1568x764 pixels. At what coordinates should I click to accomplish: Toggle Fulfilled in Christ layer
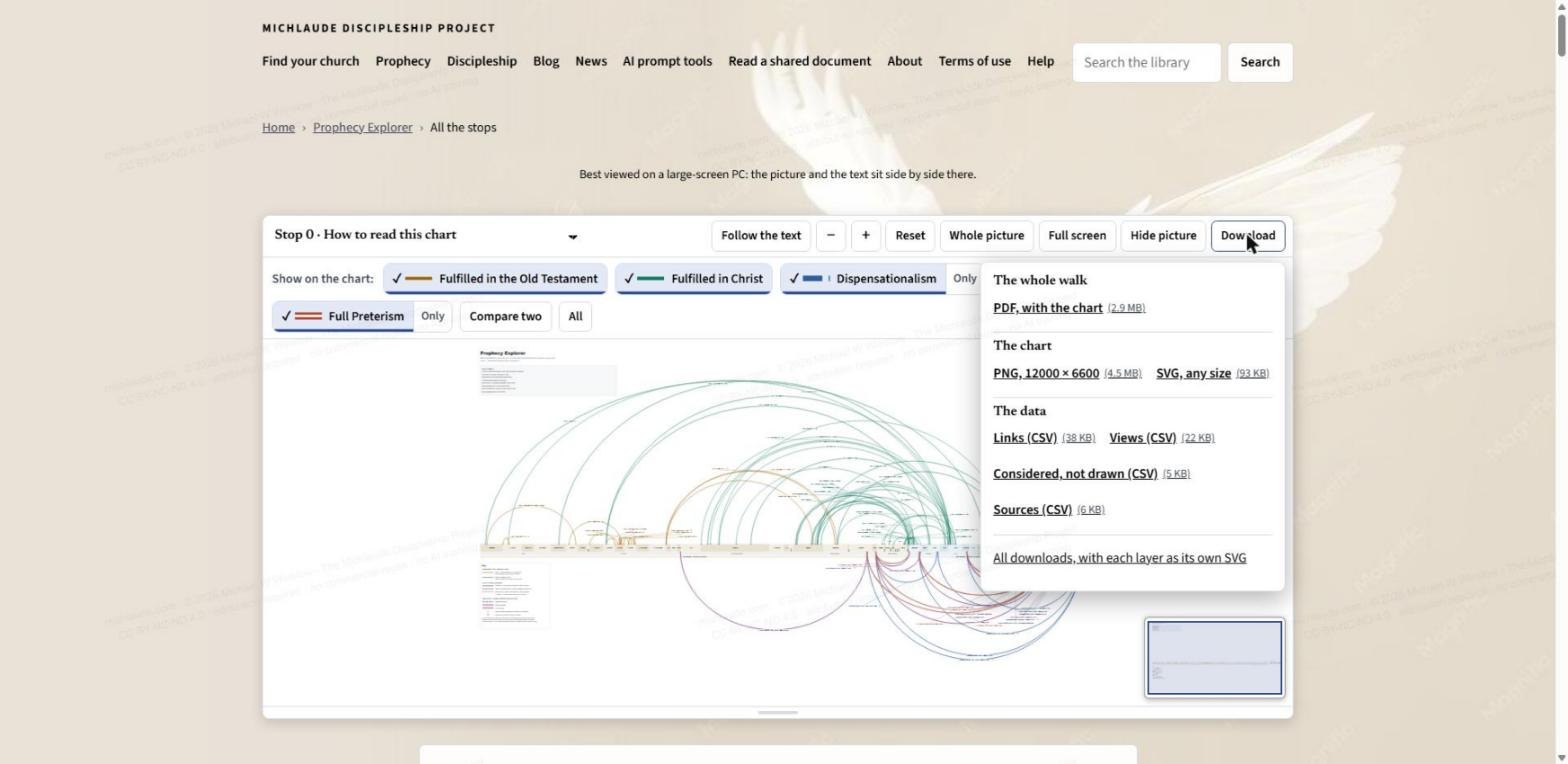coord(693,279)
